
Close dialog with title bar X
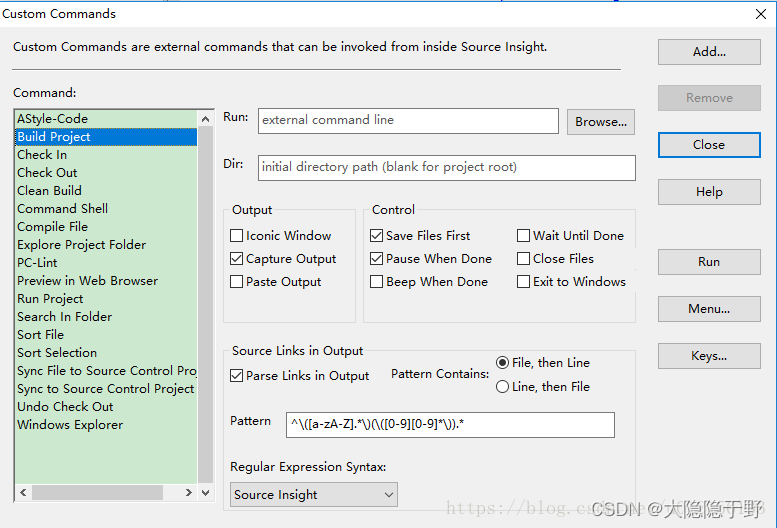[761, 14]
